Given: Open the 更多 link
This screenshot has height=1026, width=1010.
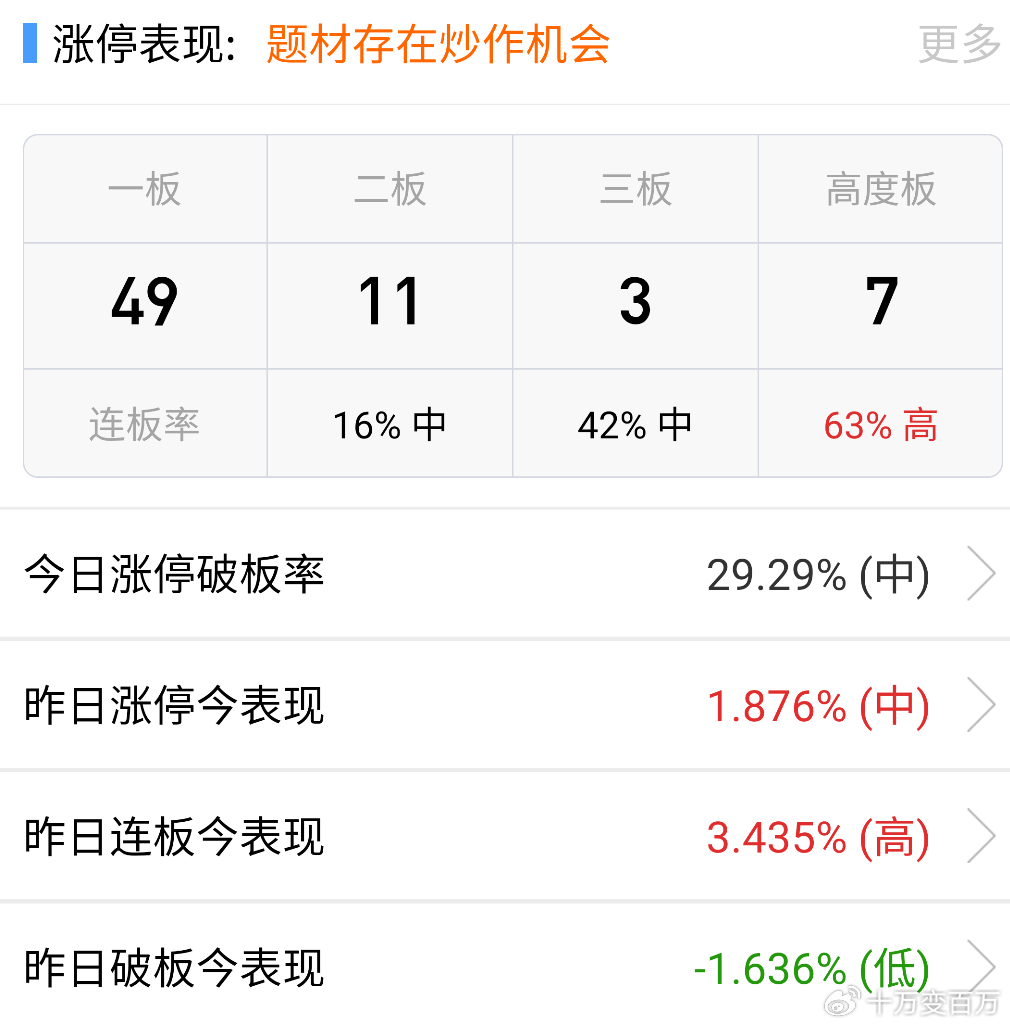Looking at the screenshot, I should click(959, 45).
